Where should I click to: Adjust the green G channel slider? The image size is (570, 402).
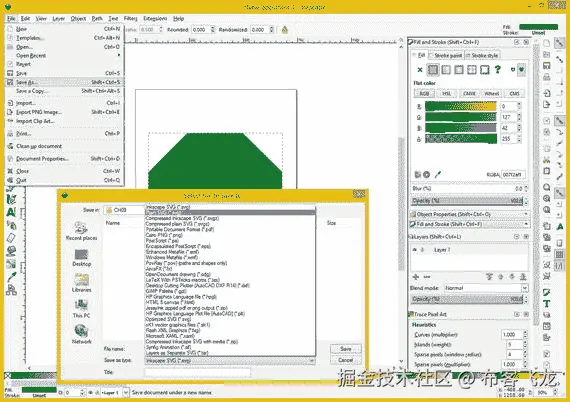[x=461, y=117]
